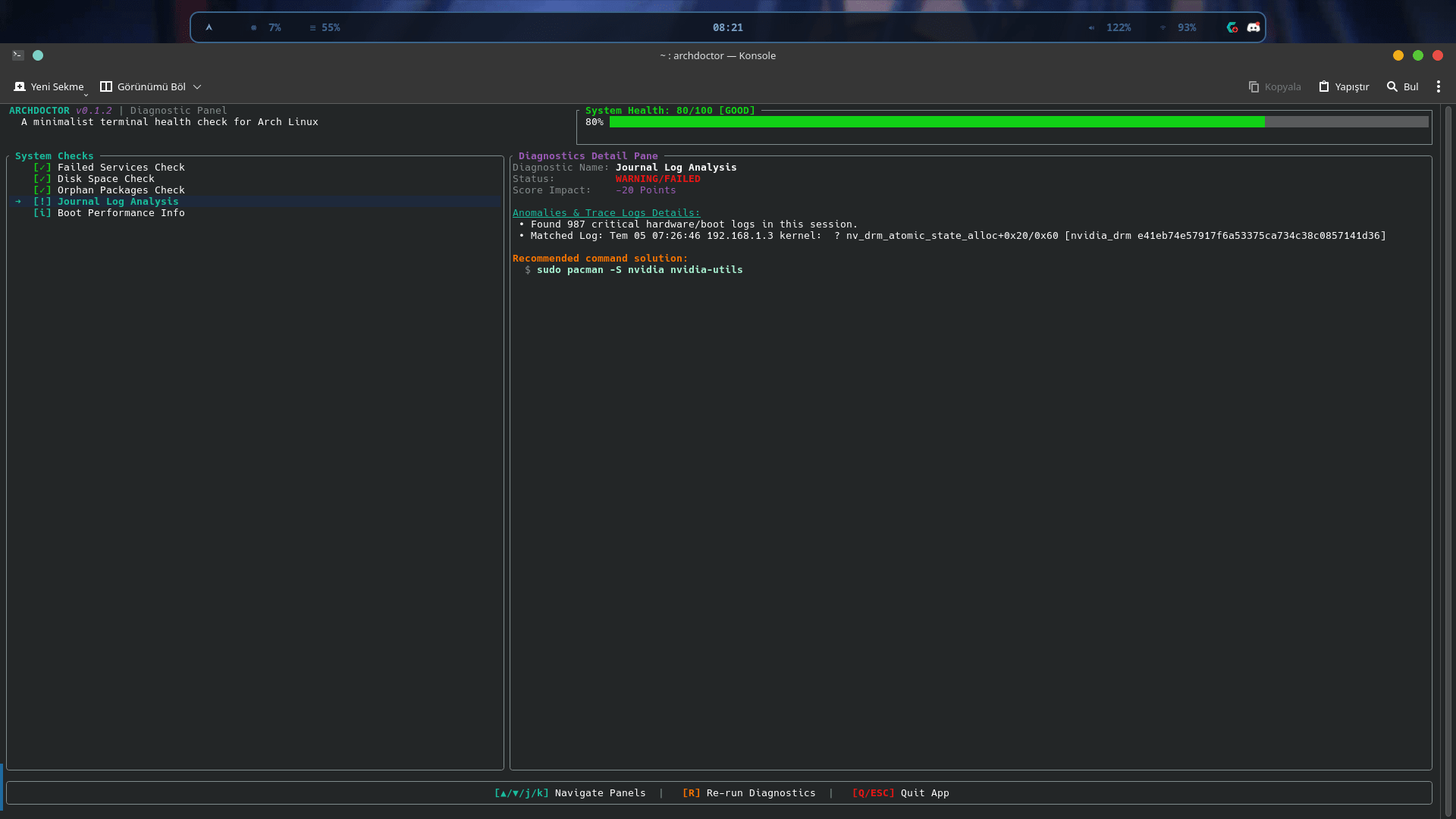The height and width of the screenshot is (819, 1456).
Task: Click the -20 Points score impact value
Action: coord(646,190)
